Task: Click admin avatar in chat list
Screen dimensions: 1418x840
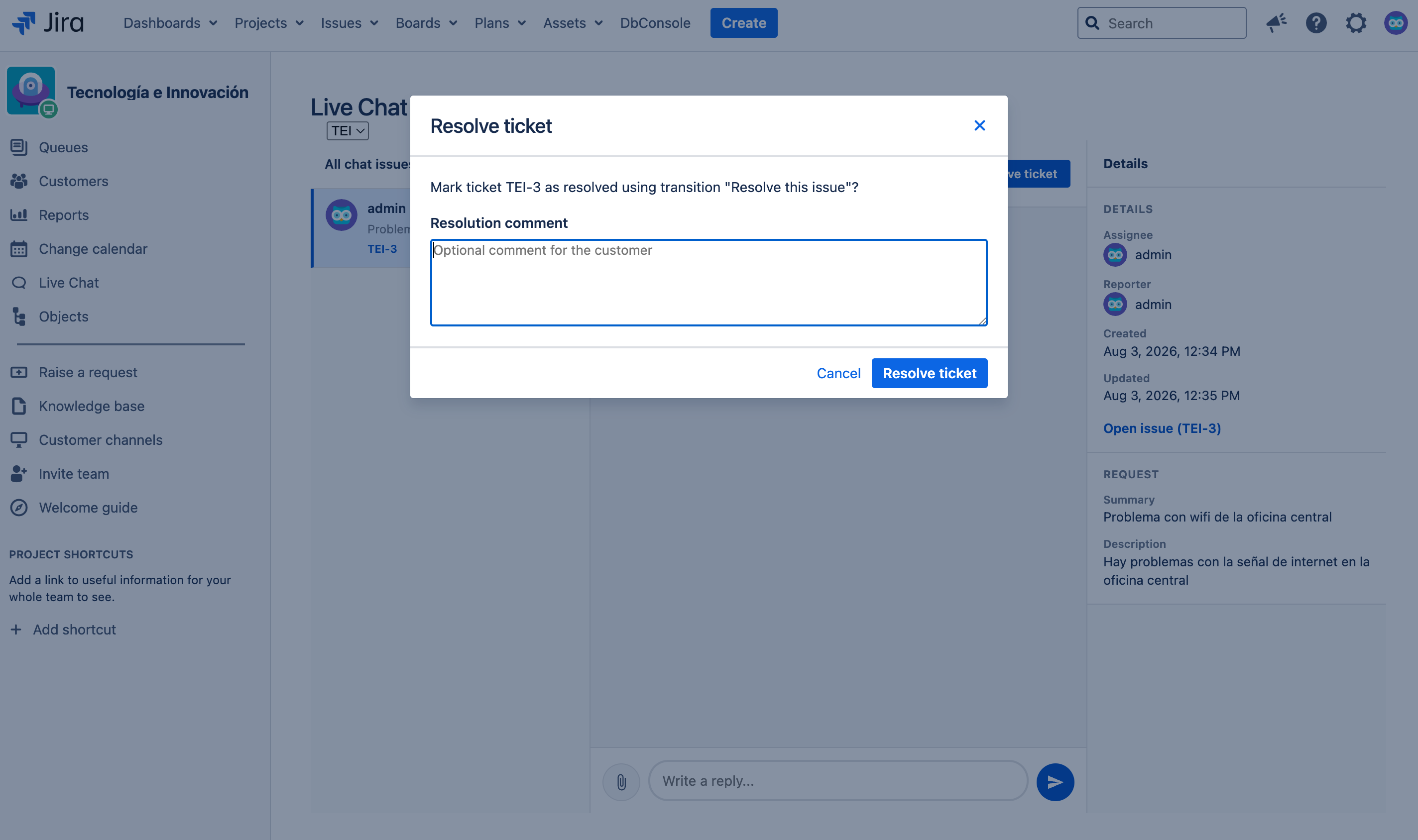Action: coord(342,215)
